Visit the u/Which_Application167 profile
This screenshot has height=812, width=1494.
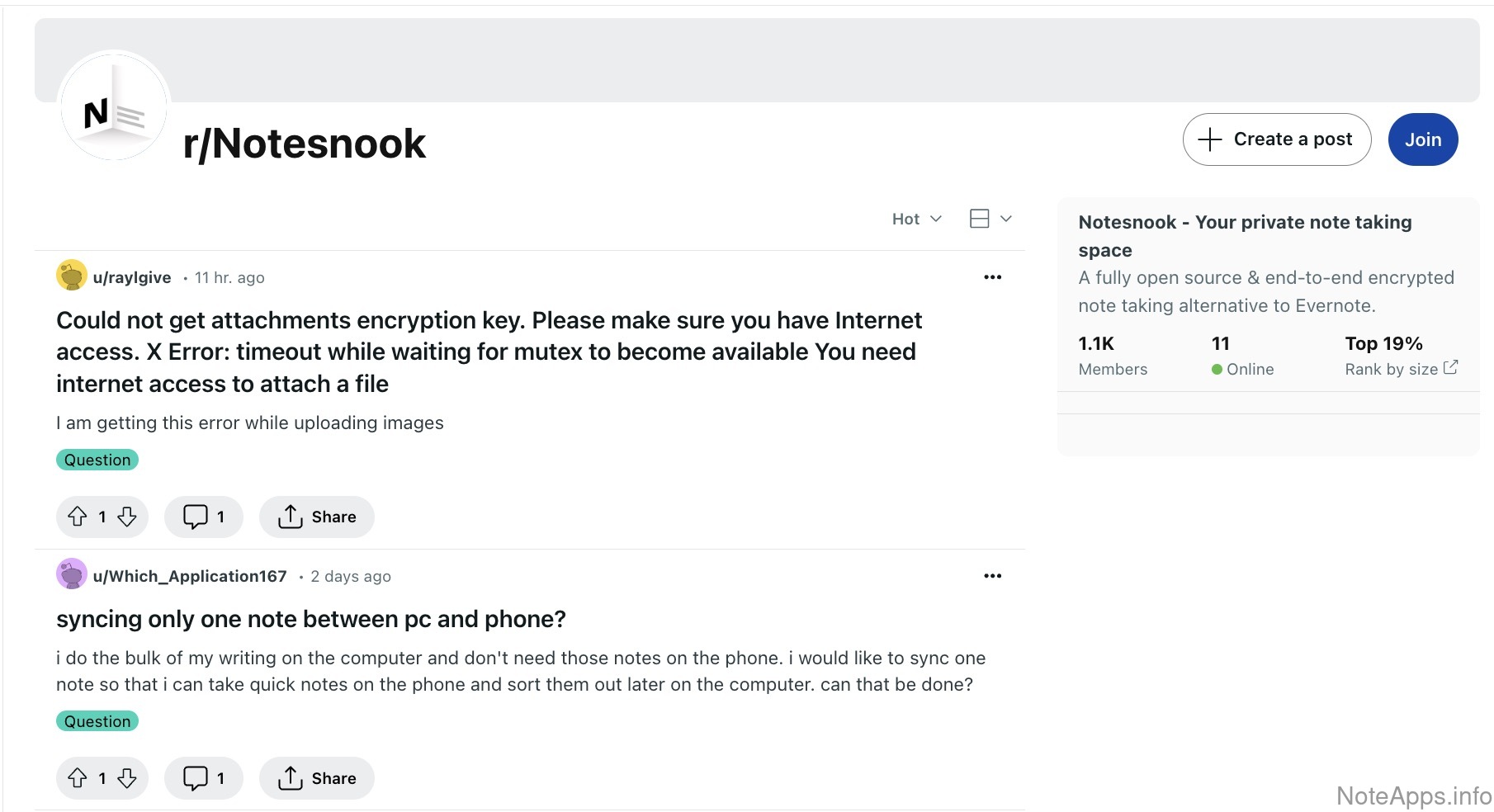coord(189,576)
